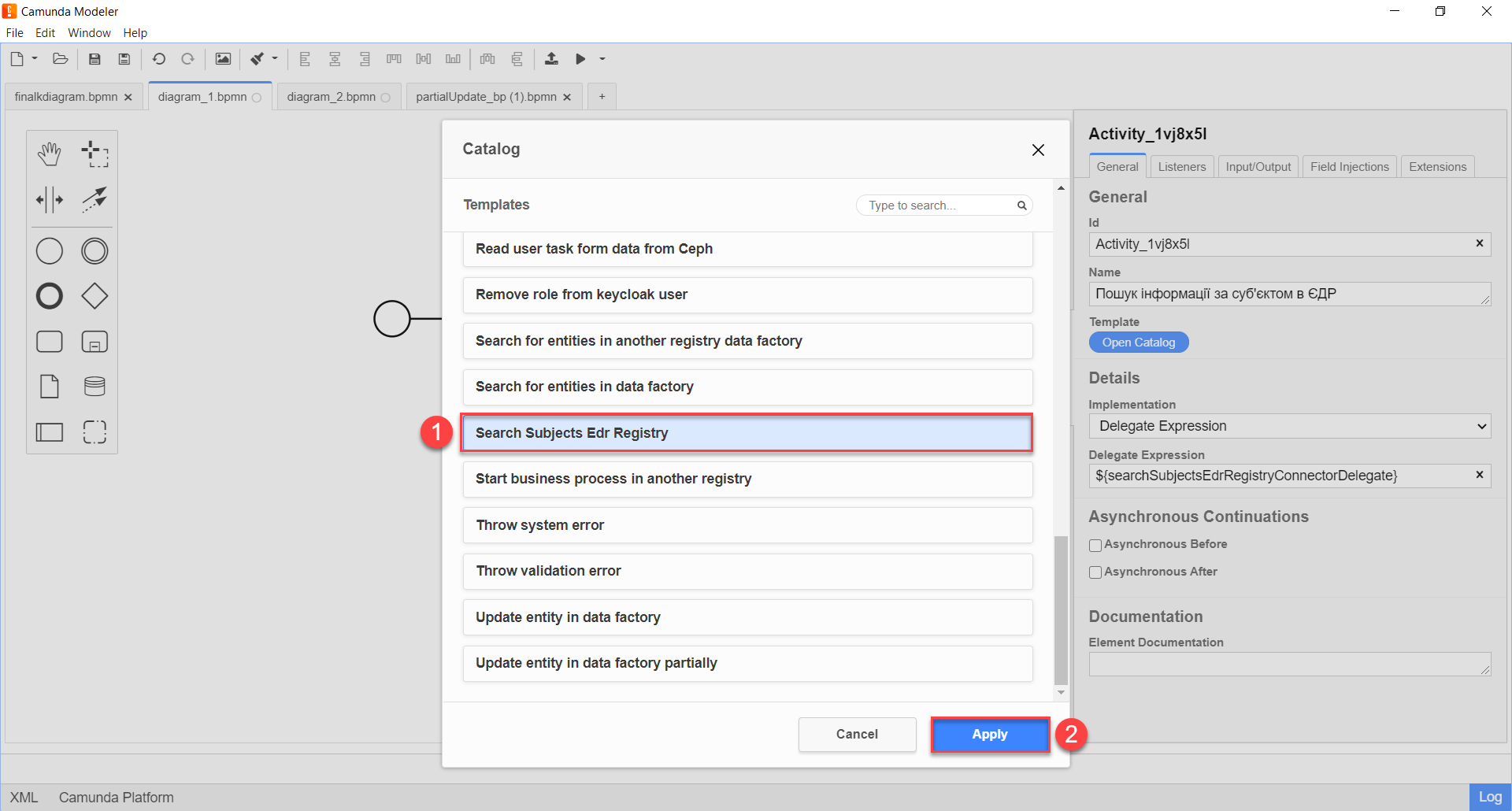Create a data object reference

click(x=49, y=387)
